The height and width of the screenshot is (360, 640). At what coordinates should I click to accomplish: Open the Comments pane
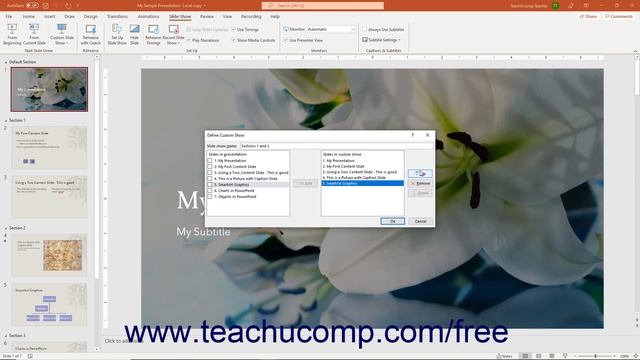point(619,16)
